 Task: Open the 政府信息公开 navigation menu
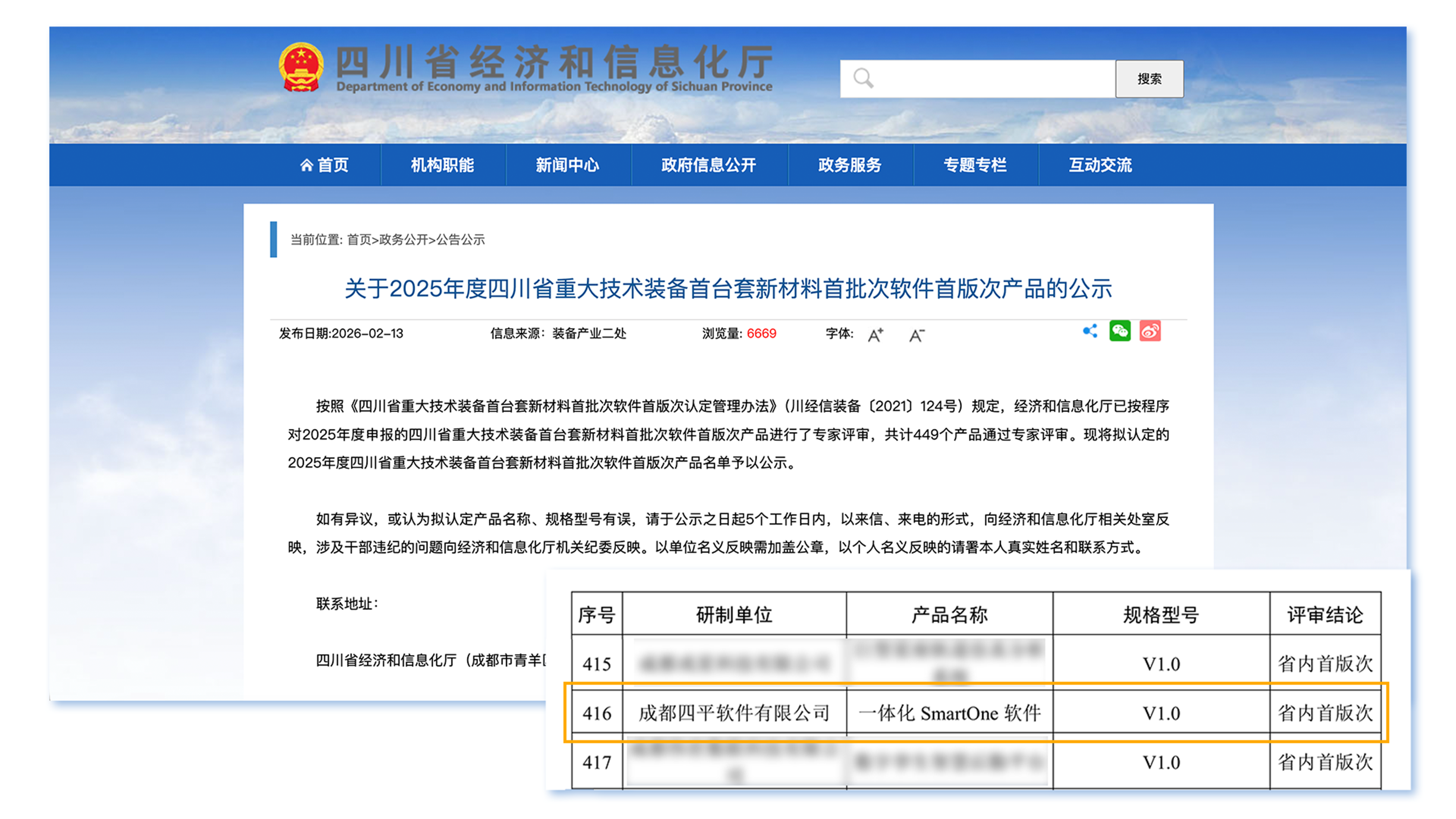pyautogui.click(x=709, y=165)
